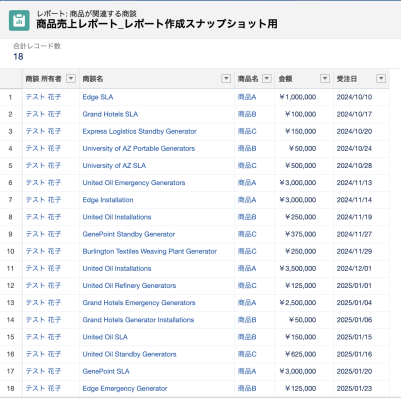Open Edge Emergency Generator link

[125, 388]
